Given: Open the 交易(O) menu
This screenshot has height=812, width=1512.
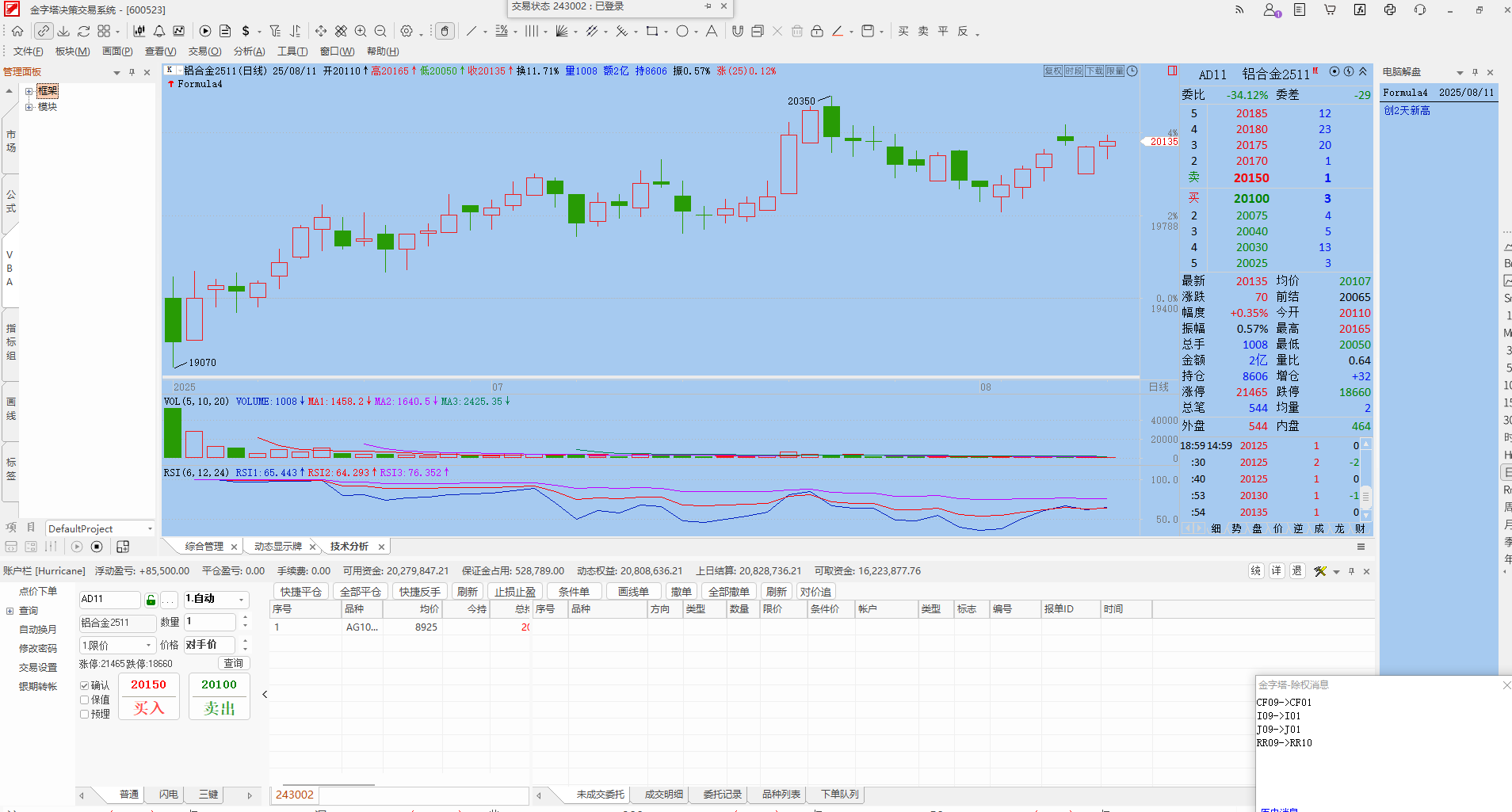Looking at the screenshot, I should pos(204,51).
